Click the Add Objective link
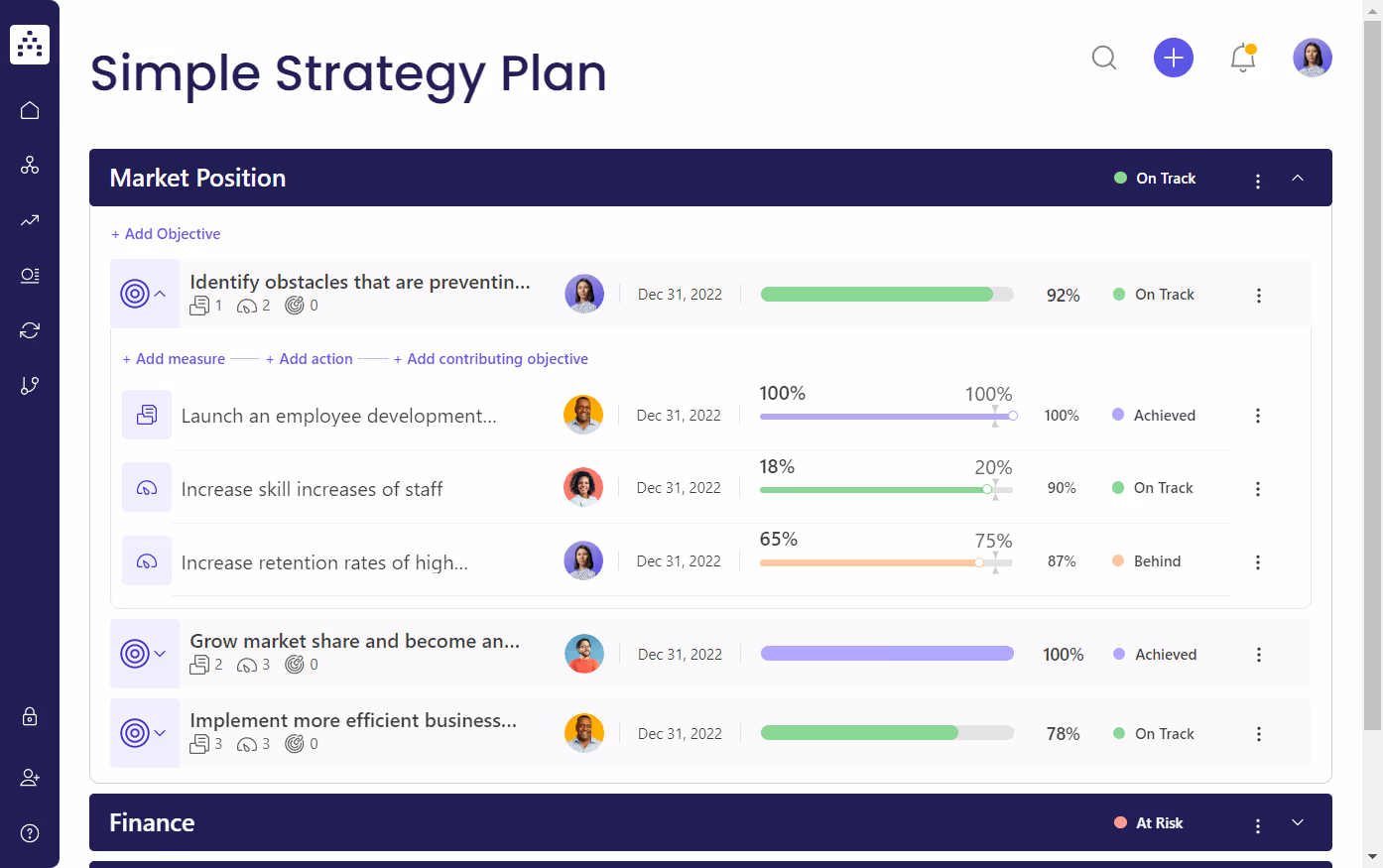Image resolution: width=1383 pixels, height=868 pixels. pos(166,233)
